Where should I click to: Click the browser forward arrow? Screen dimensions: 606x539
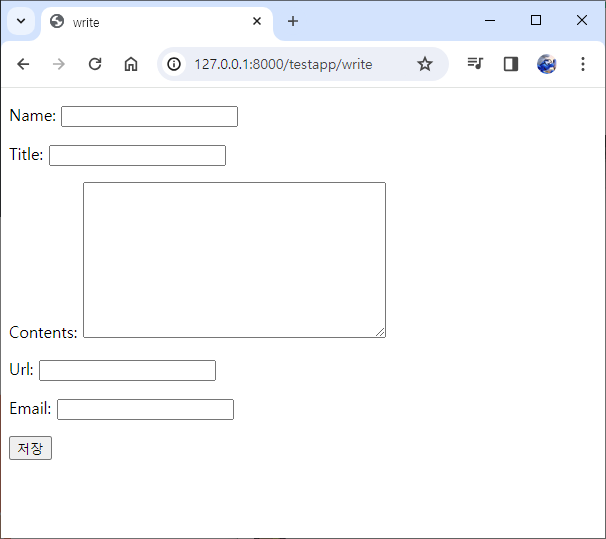(59, 64)
